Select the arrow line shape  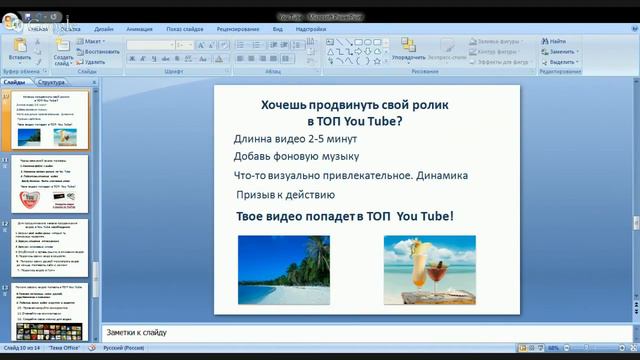[349, 42]
